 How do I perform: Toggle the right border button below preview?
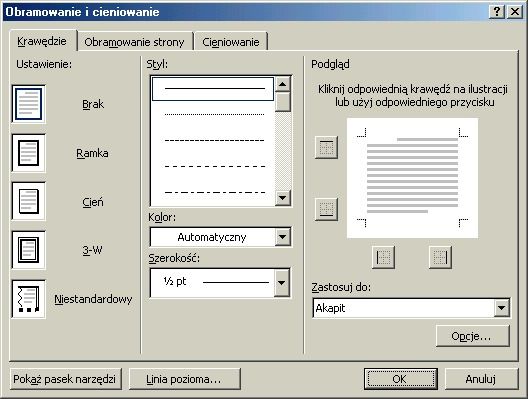(x=440, y=258)
